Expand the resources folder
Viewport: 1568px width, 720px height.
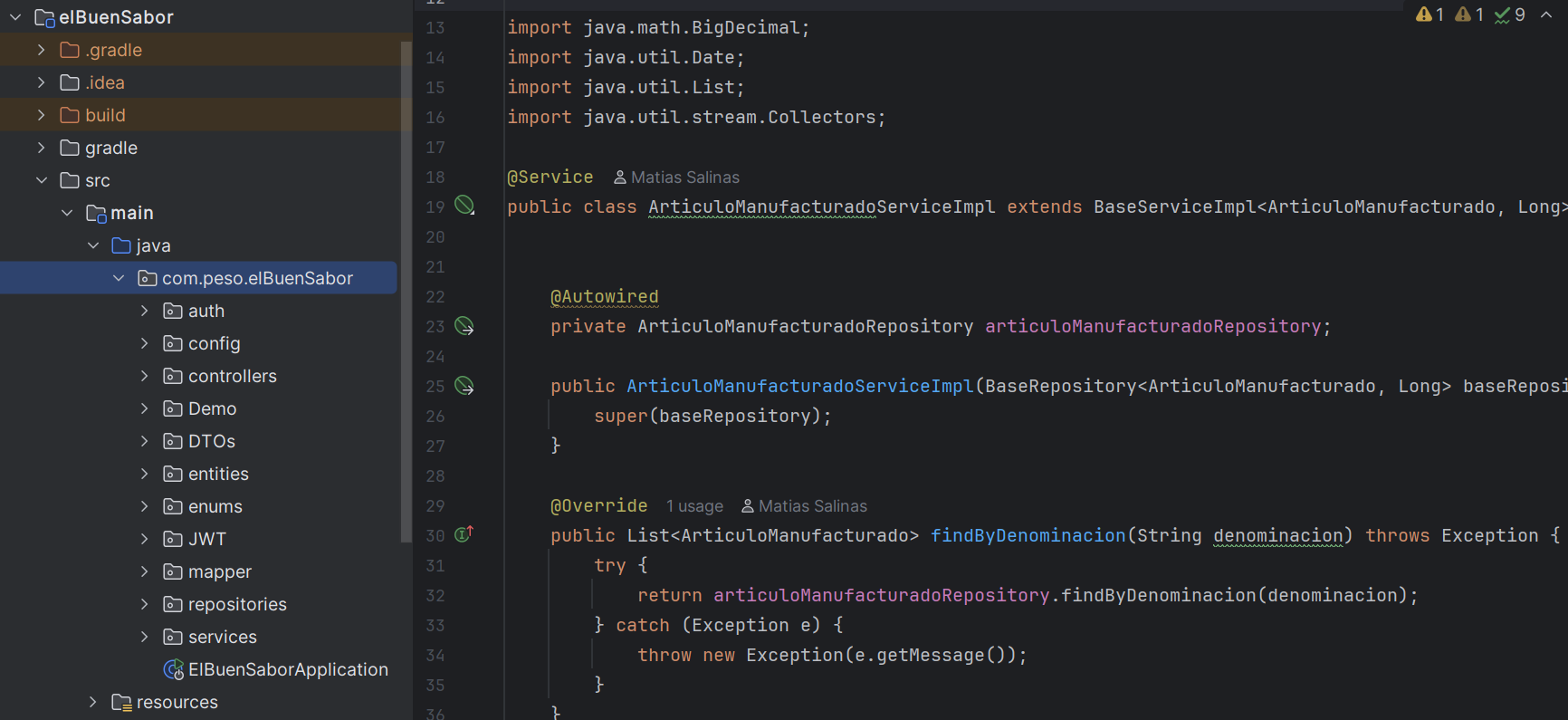point(93,702)
